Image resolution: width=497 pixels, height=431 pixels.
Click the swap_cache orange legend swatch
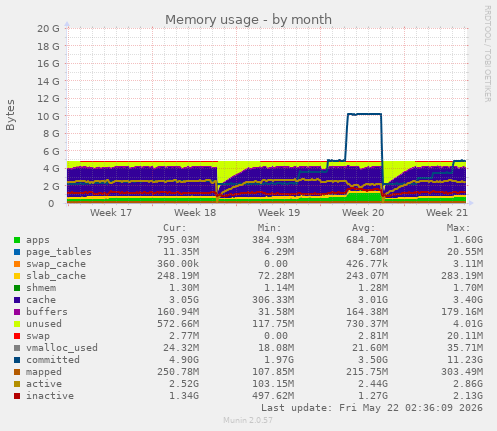(x=17, y=264)
